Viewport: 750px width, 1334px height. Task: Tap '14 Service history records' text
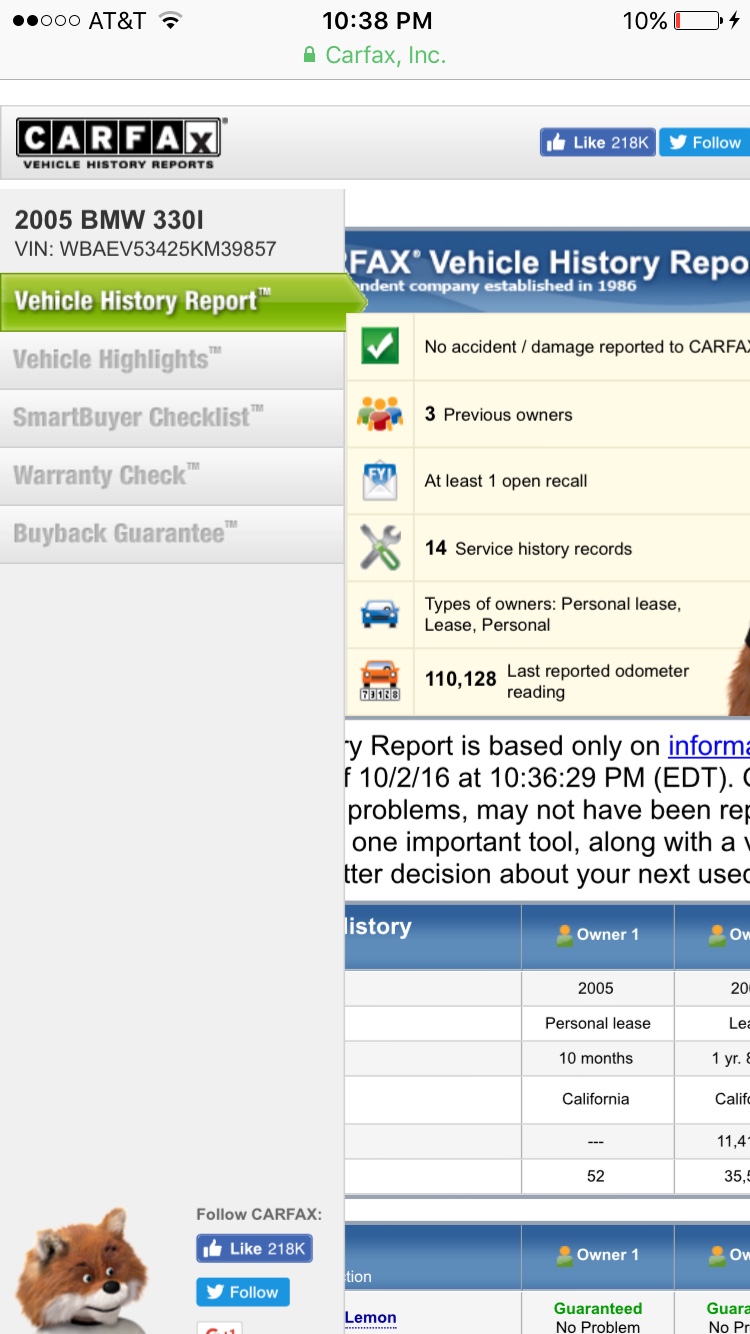(528, 548)
